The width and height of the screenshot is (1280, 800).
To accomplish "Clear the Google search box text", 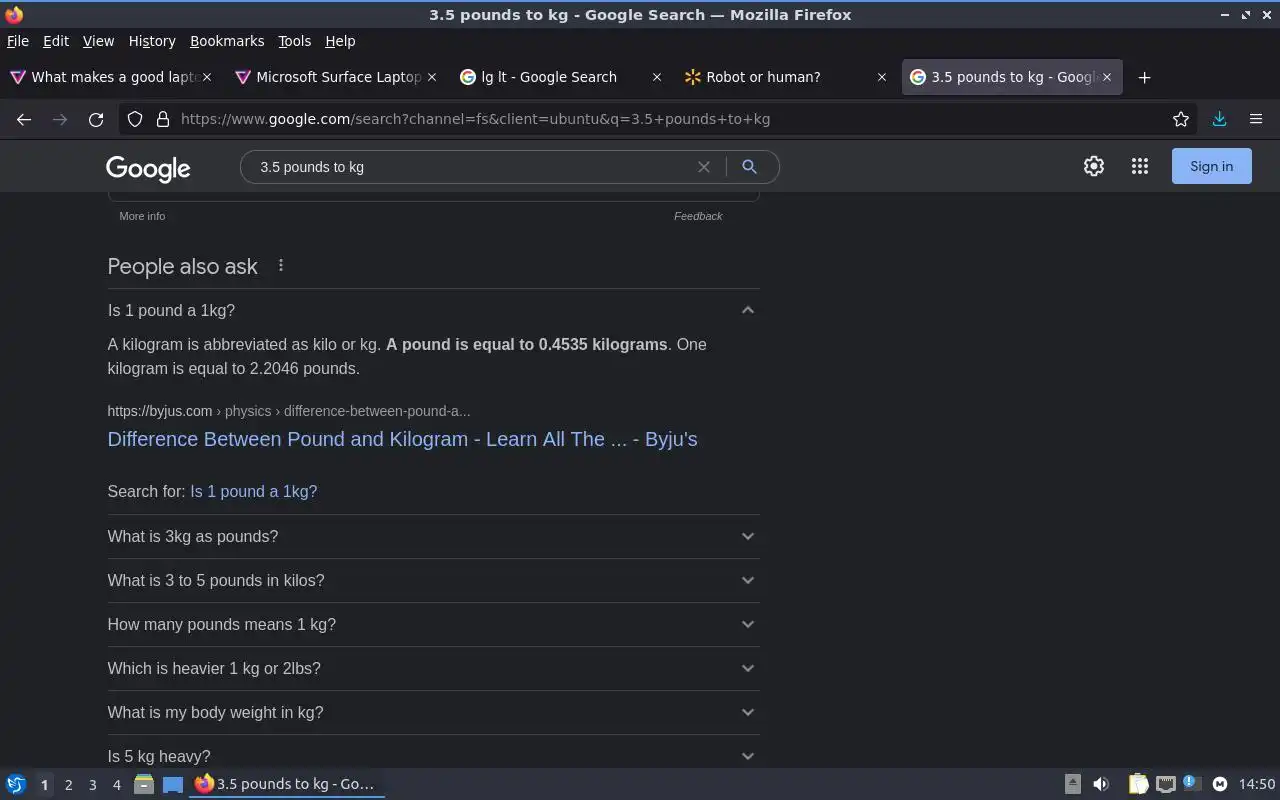I will (x=704, y=167).
